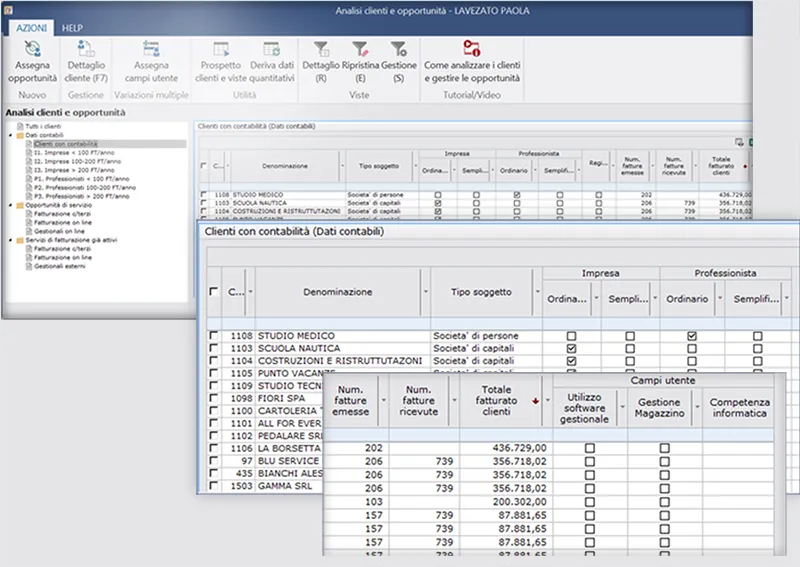Select Tutti i clienti in the tree
This screenshot has height=567, width=800.
pos(43,126)
